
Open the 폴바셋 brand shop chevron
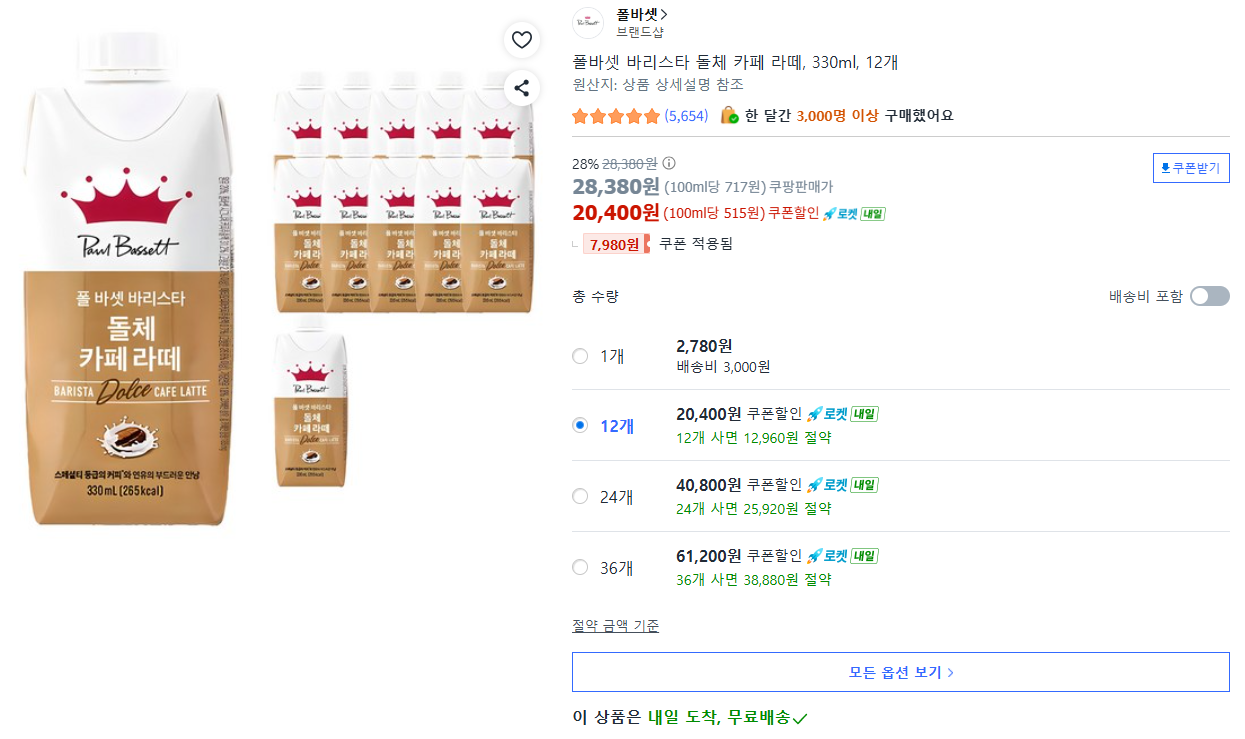pyautogui.click(x=665, y=15)
